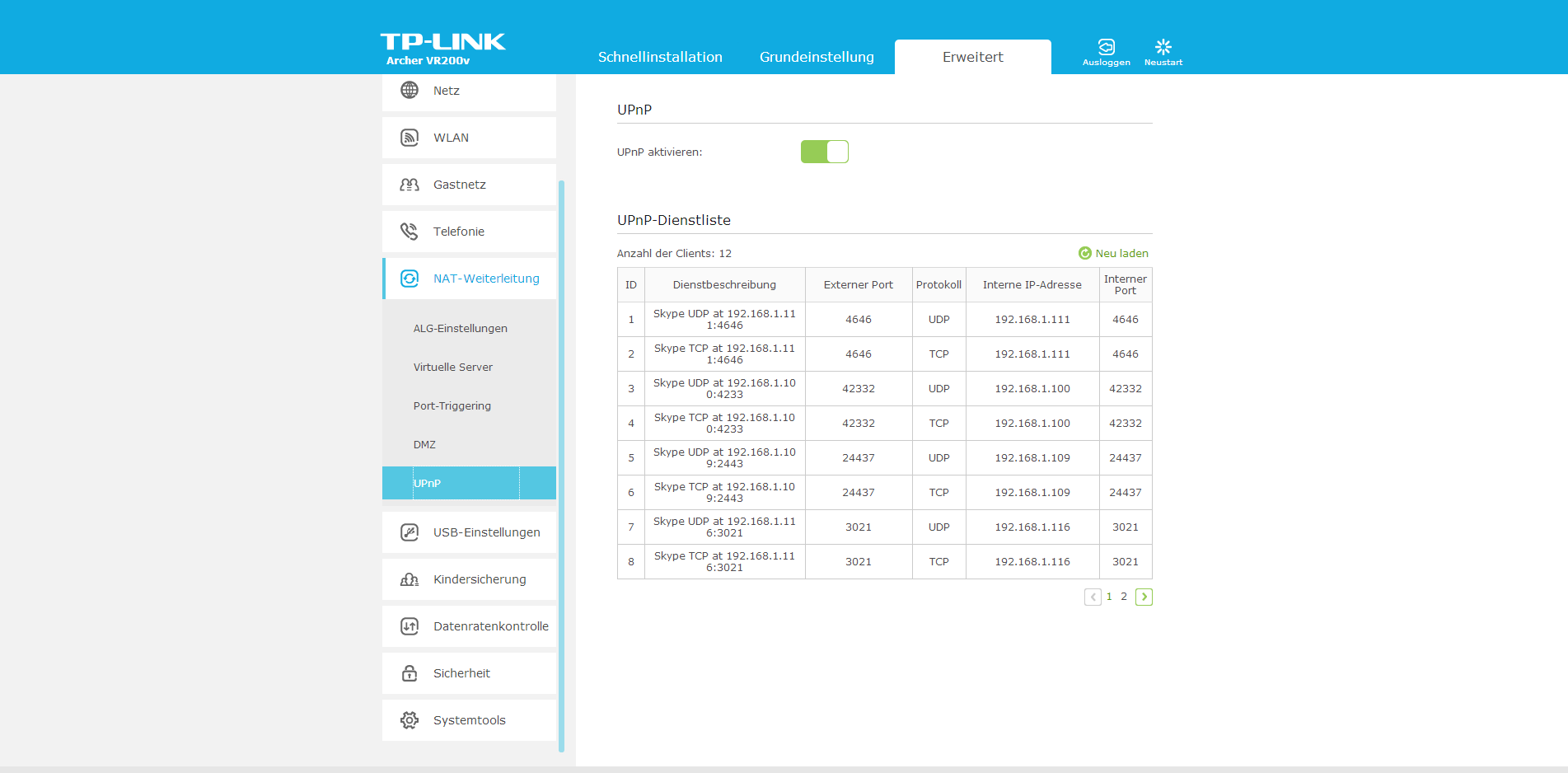
Task: Click Neu laden to refresh list
Action: click(1113, 253)
